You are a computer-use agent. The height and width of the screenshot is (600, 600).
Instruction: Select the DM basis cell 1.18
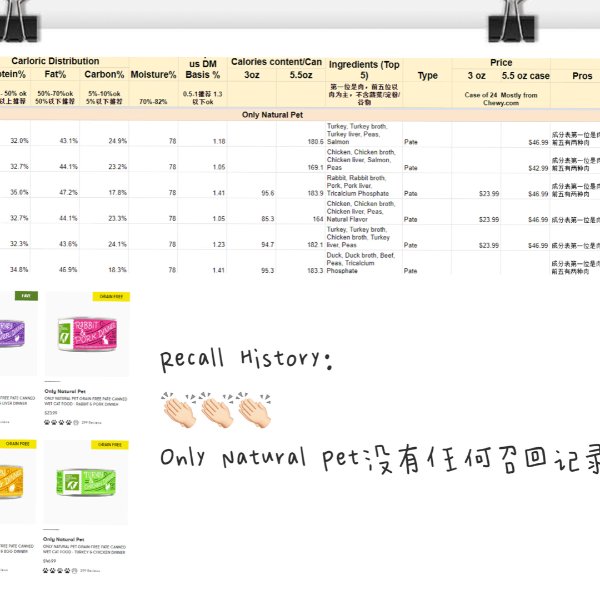pyautogui.click(x=203, y=134)
